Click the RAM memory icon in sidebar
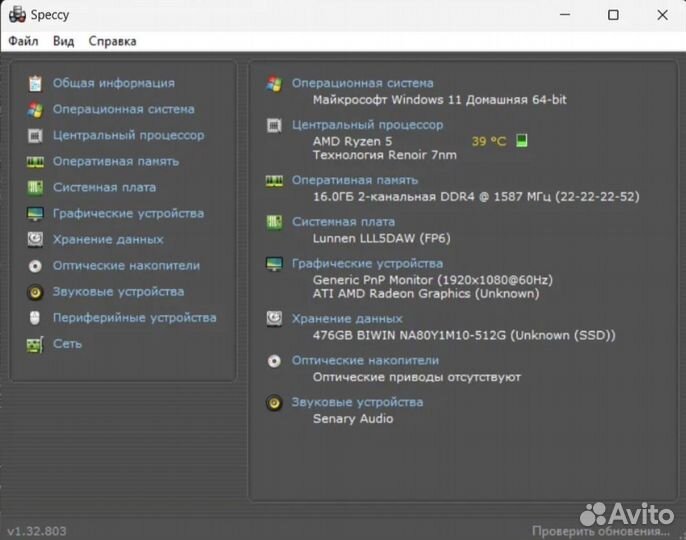The width and height of the screenshot is (686, 540). point(35,161)
